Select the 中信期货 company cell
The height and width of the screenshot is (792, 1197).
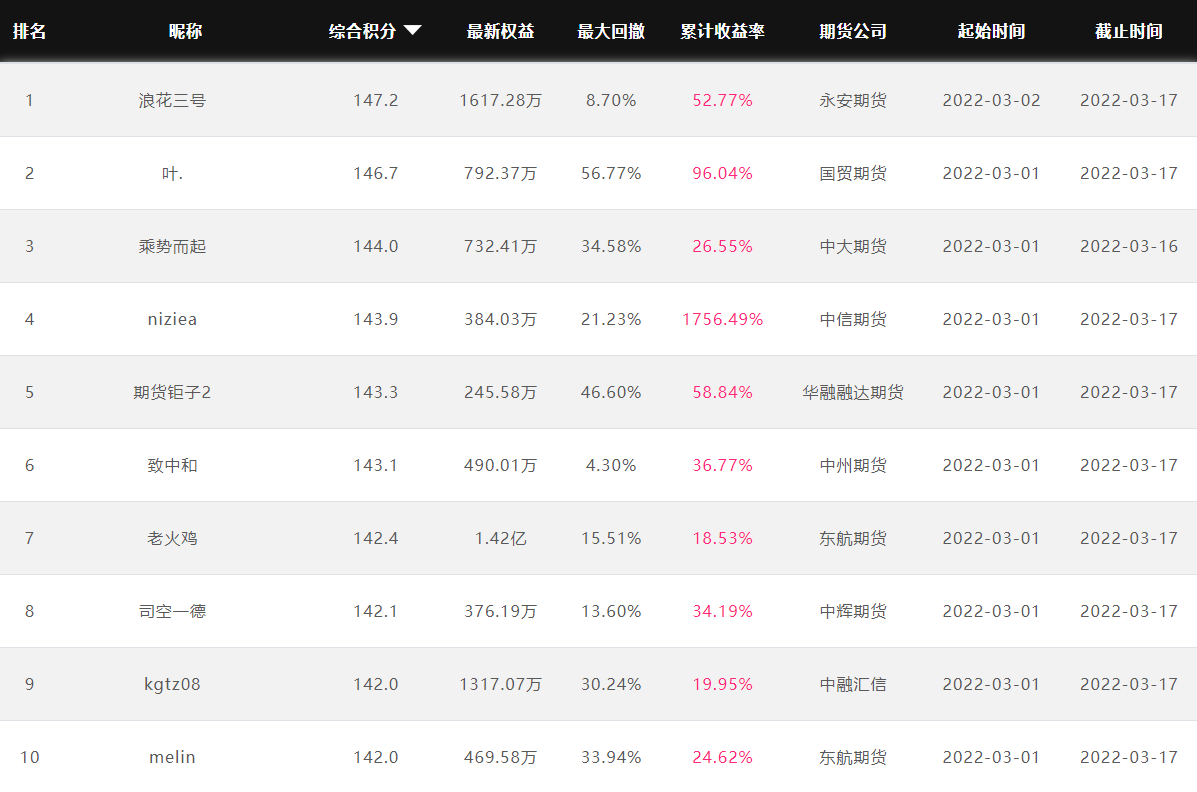click(853, 319)
